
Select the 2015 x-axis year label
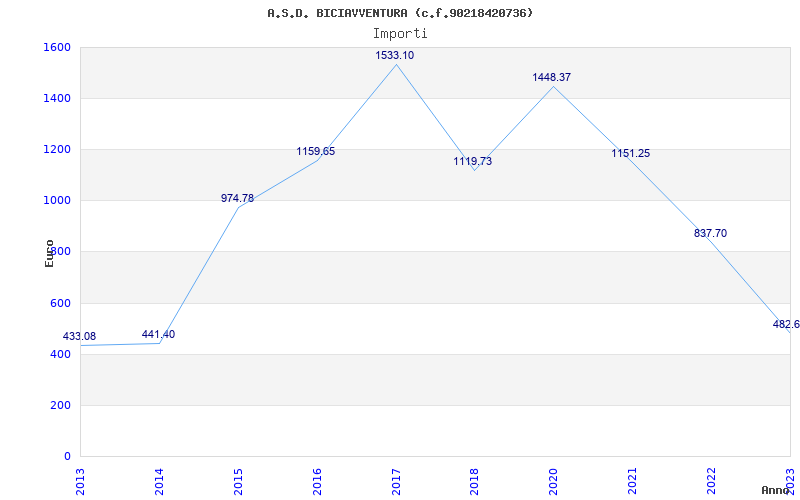tap(238, 482)
